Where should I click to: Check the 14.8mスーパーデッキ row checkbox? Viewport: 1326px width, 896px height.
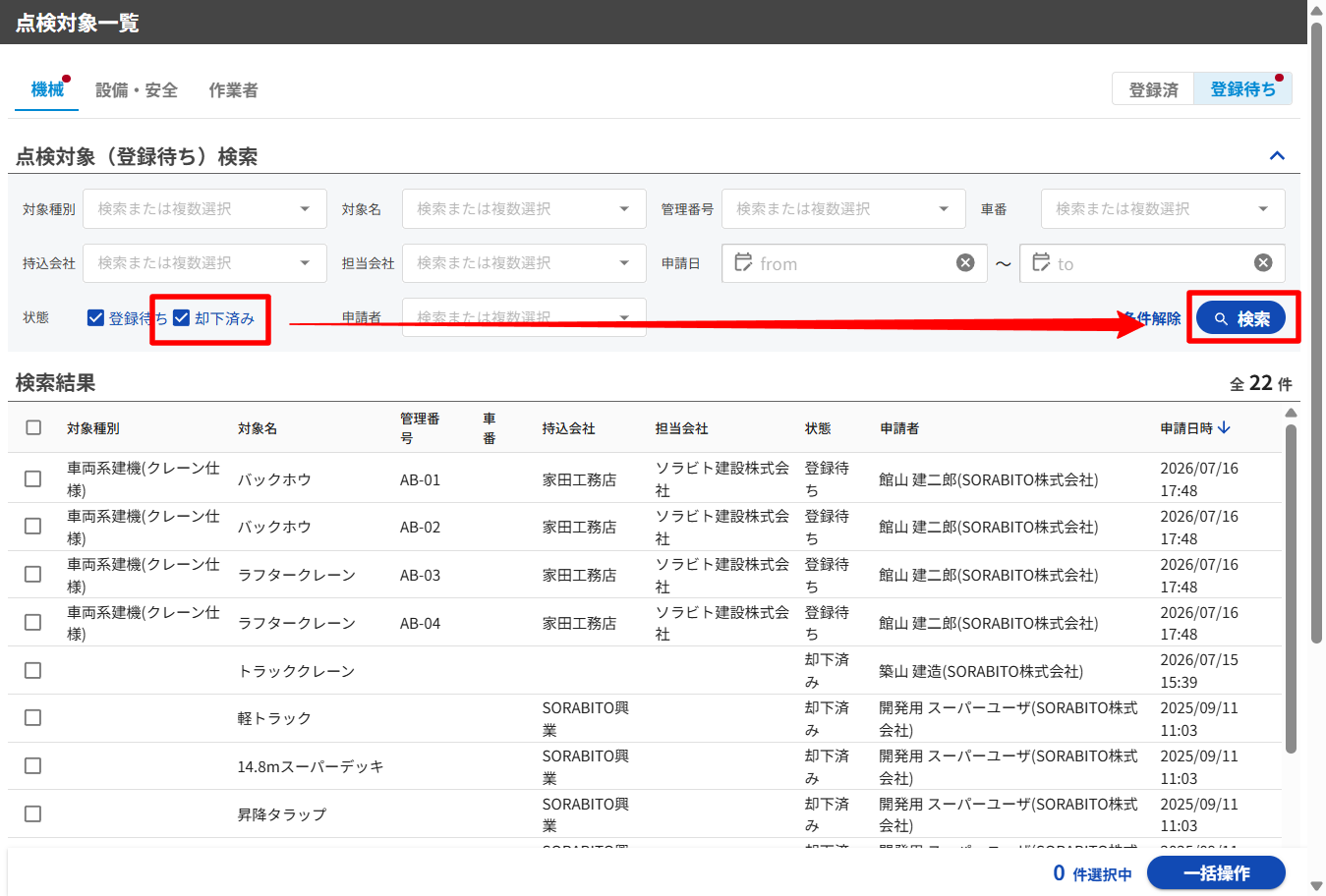coord(32,765)
